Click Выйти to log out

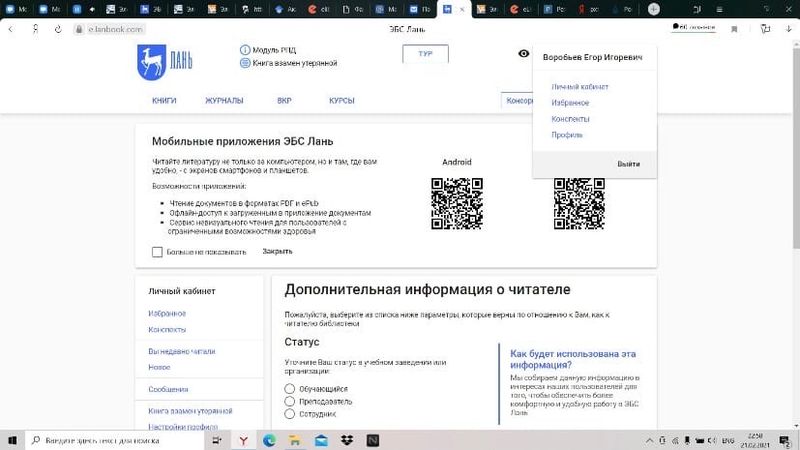point(628,164)
